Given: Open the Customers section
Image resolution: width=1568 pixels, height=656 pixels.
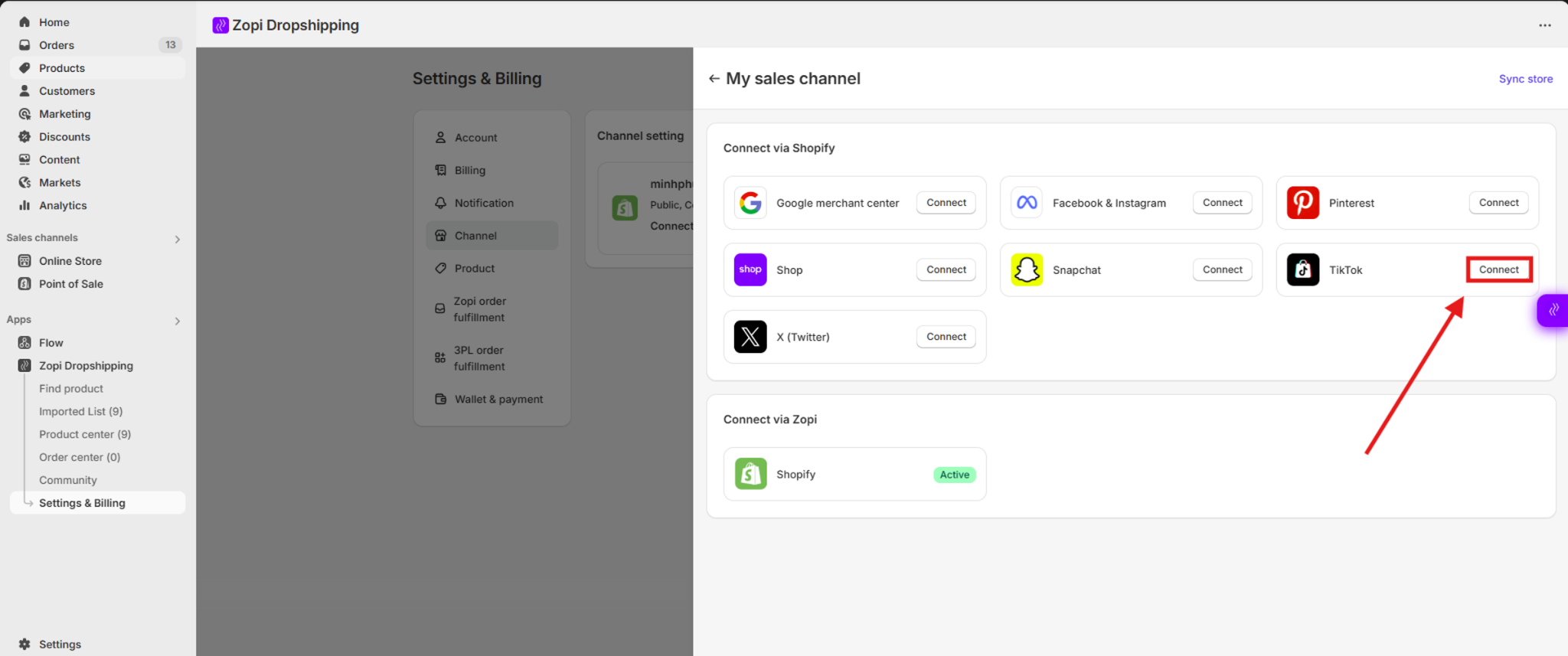Looking at the screenshot, I should (67, 91).
